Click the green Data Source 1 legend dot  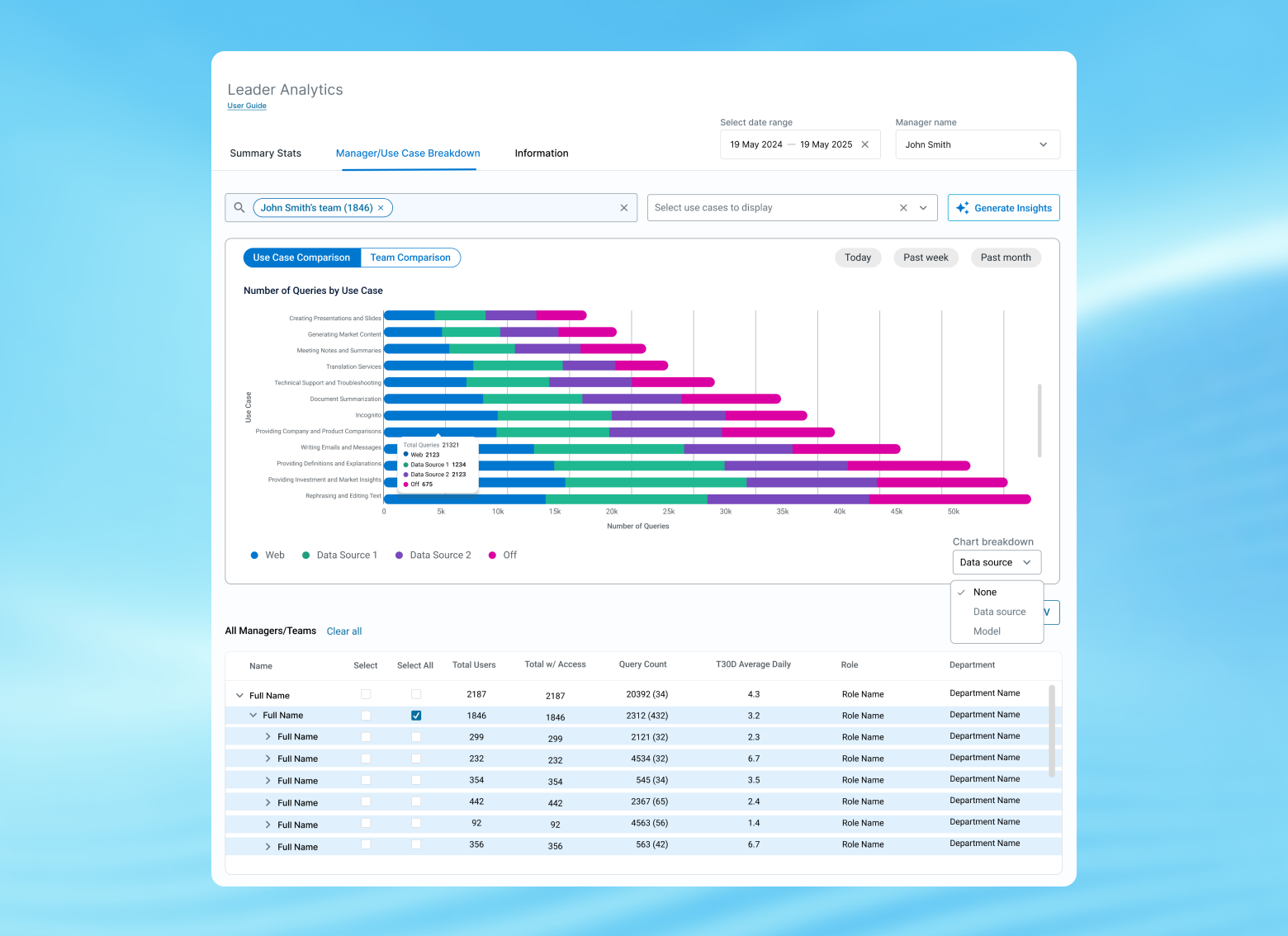[306, 555]
